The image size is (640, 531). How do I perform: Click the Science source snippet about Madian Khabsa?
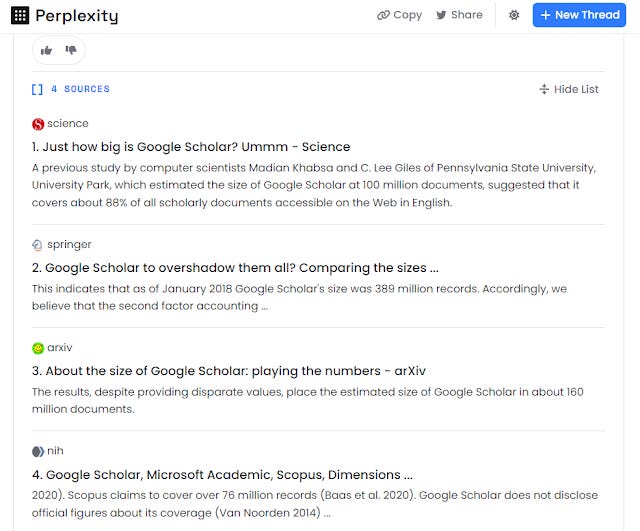[x=313, y=185]
